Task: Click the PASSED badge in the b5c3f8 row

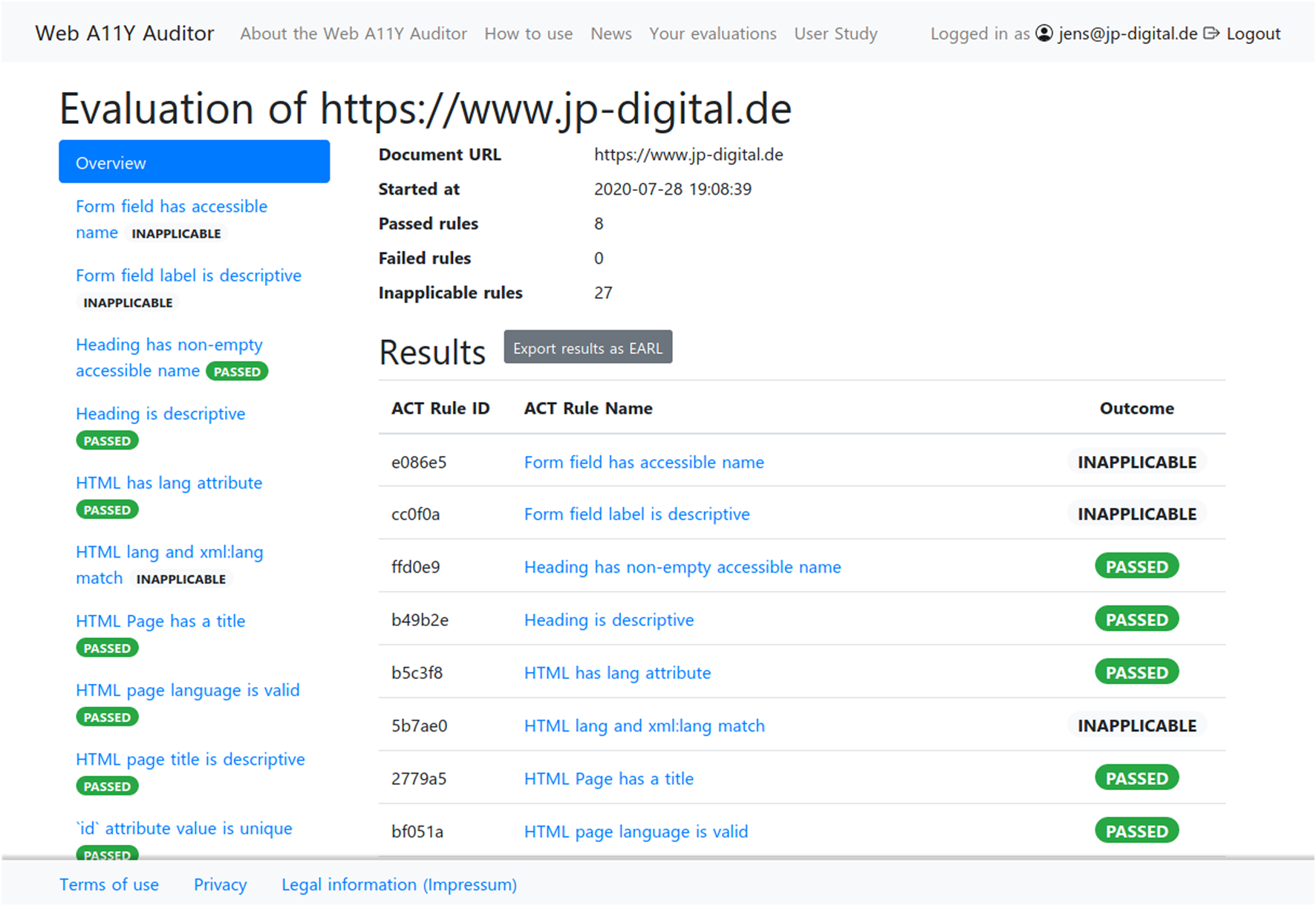Action: (1136, 673)
